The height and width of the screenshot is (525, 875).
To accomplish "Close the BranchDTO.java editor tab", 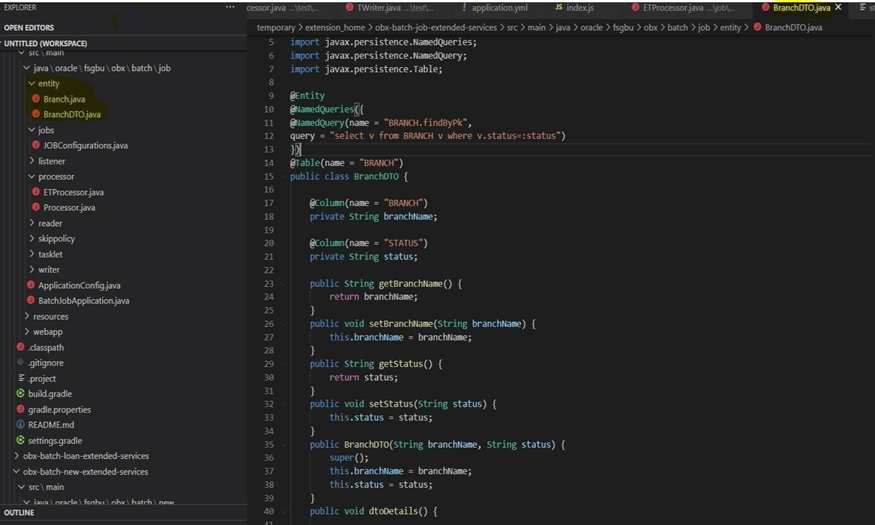I will [x=838, y=7].
